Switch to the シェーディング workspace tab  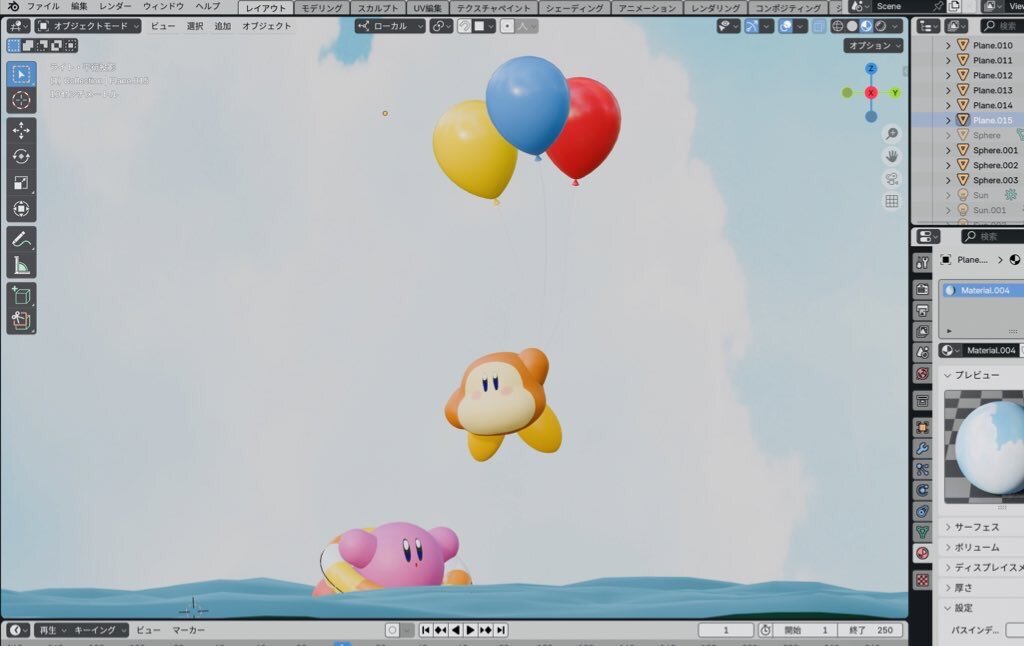575,8
